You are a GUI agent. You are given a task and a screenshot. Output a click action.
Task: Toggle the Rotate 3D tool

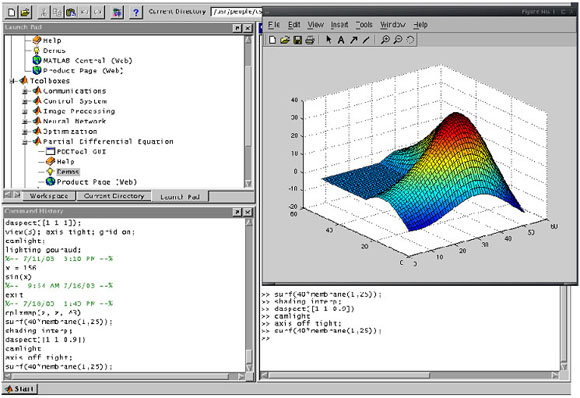410,40
